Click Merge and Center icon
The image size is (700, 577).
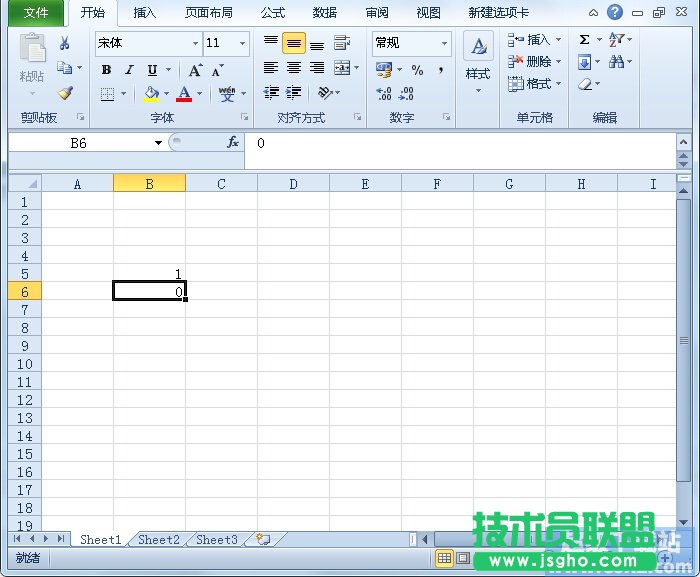[x=342, y=67]
